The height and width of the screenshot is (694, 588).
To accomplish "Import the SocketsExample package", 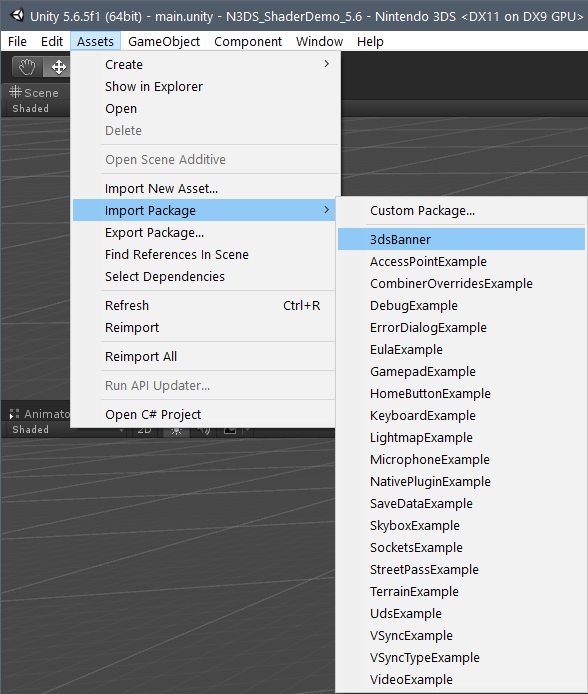I will click(x=461, y=548).
